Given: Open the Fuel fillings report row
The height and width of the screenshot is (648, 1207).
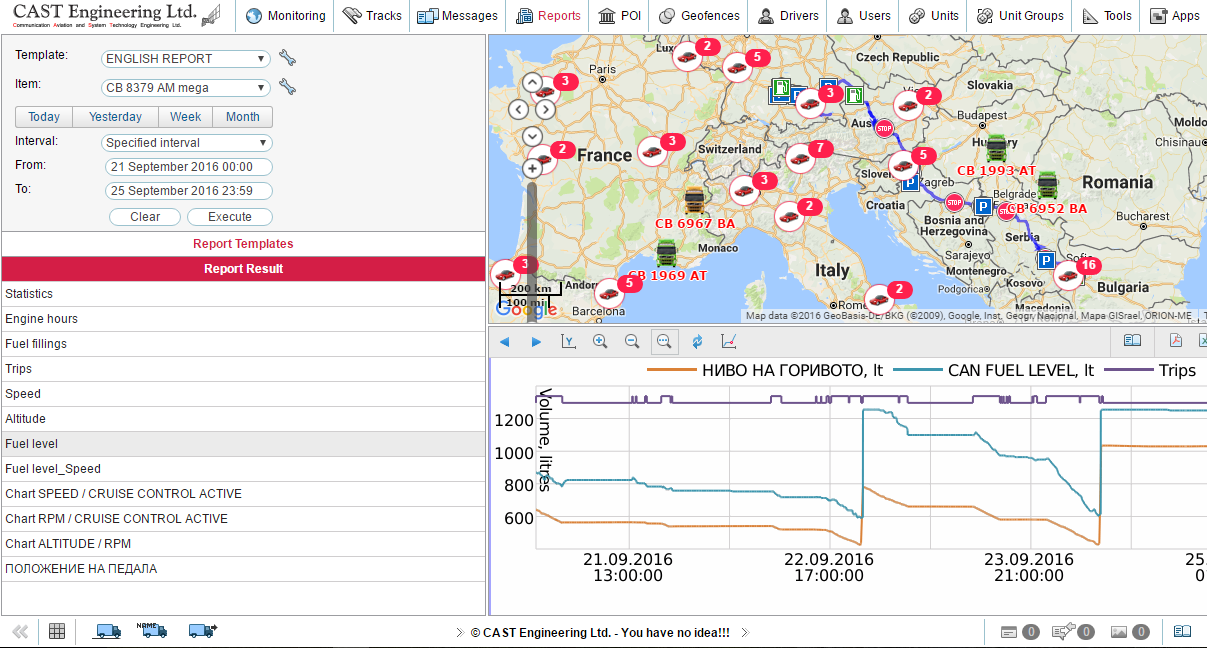Looking at the screenshot, I should [243, 344].
